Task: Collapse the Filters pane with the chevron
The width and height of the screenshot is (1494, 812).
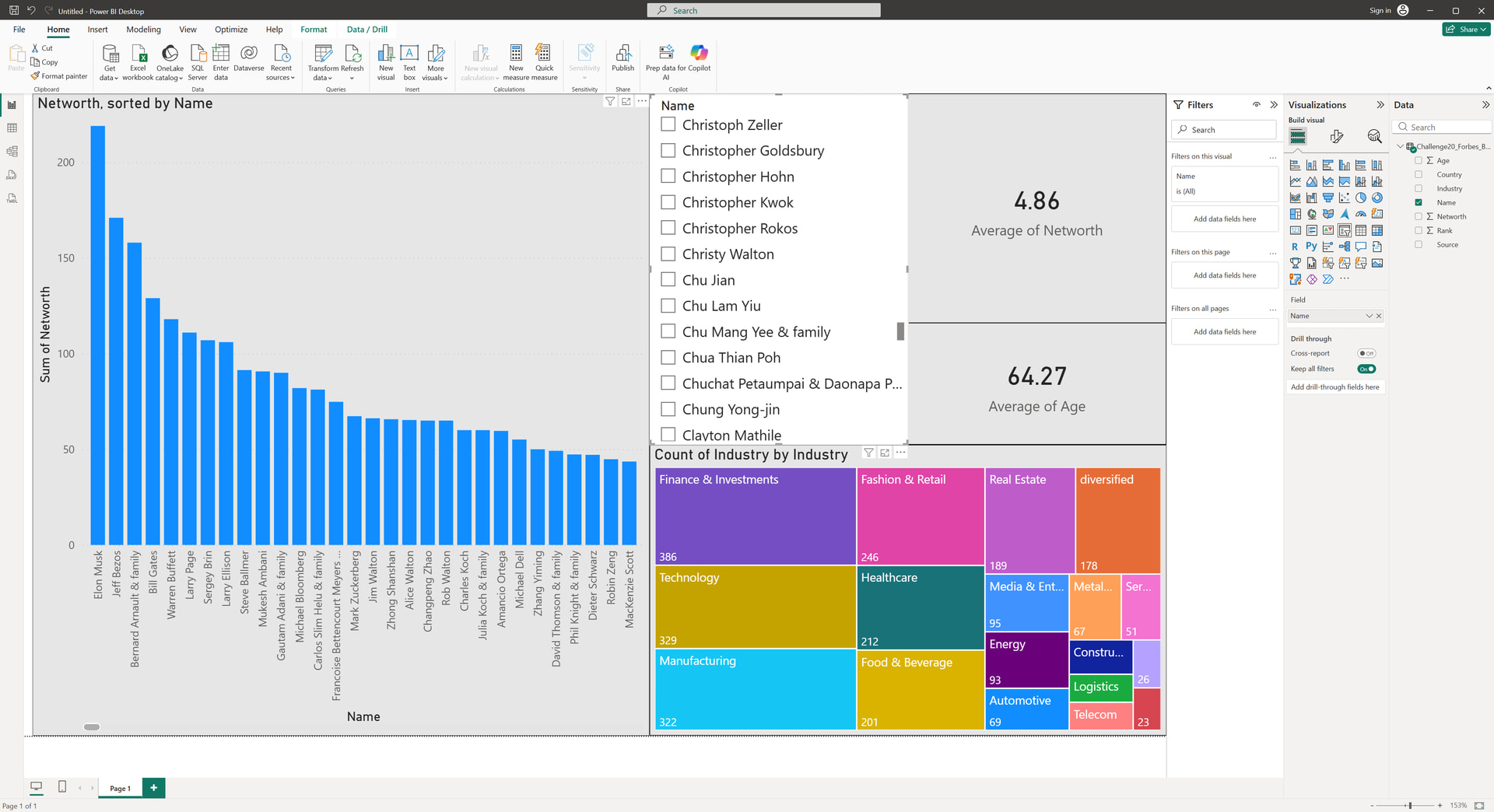Action: point(1274,105)
